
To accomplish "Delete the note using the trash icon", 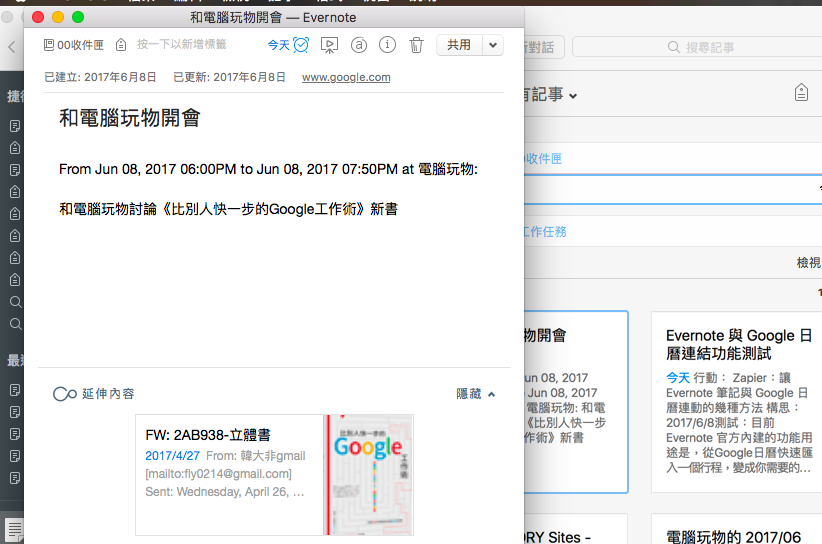I will (x=416, y=45).
